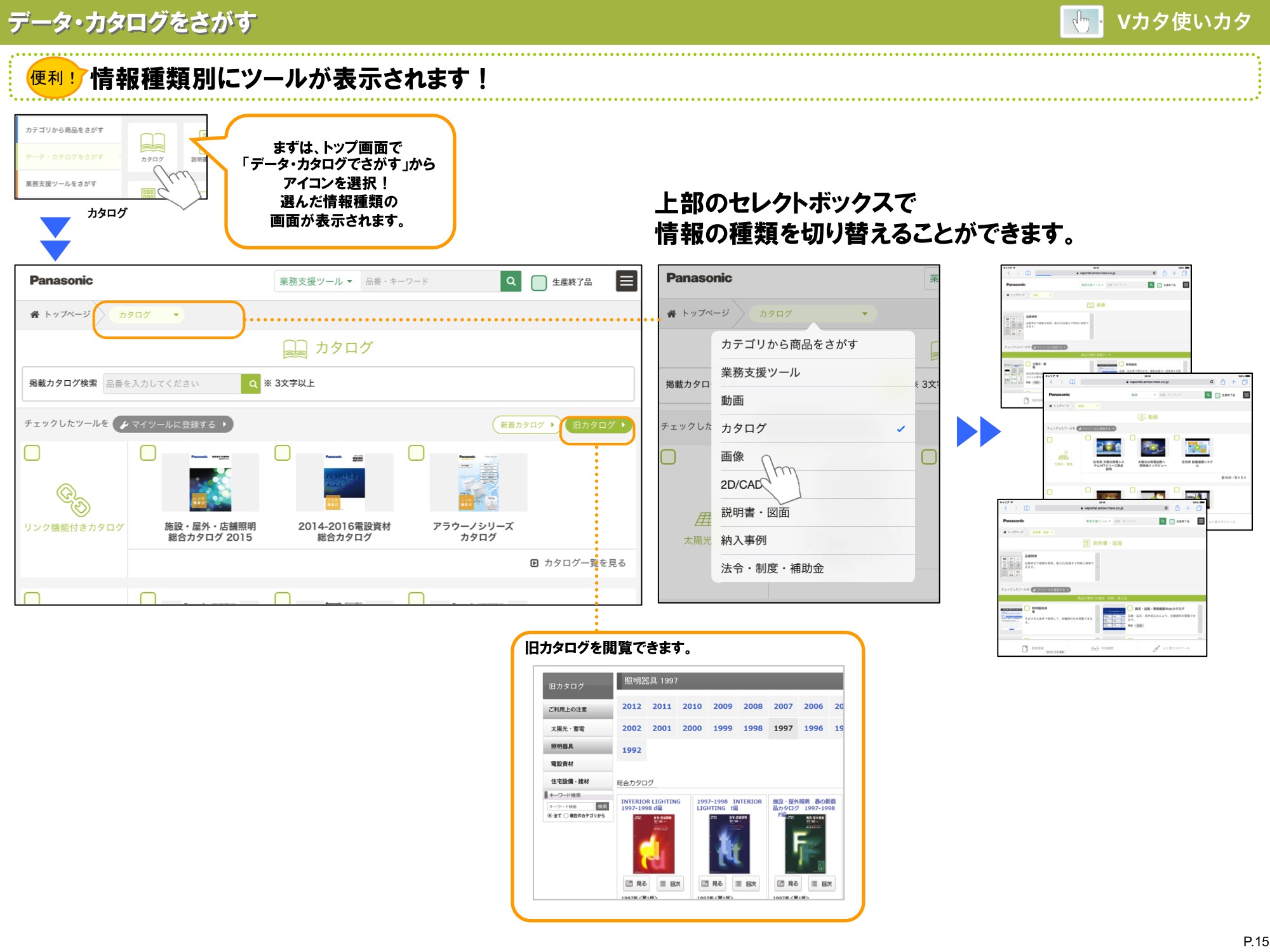Click the green header search magnifier button
This screenshot has width=1270, height=952.
[x=511, y=281]
